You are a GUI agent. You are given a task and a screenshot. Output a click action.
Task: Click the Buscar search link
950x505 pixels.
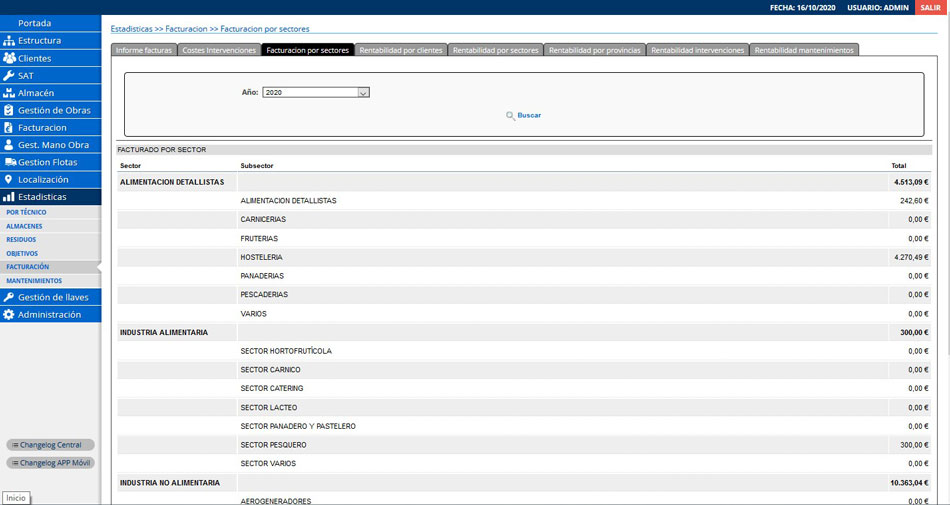529,115
